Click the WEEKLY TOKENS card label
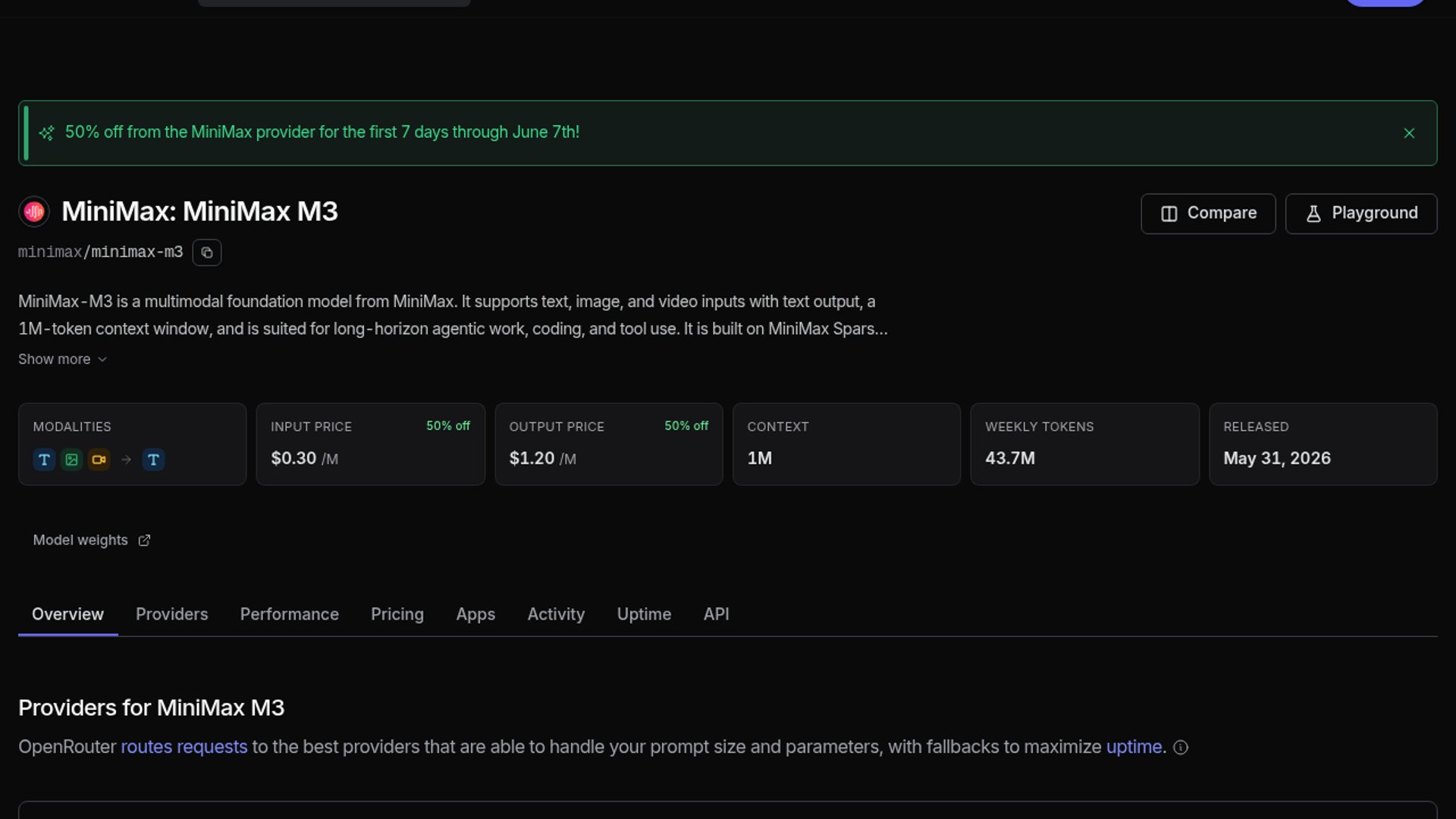 1040,427
